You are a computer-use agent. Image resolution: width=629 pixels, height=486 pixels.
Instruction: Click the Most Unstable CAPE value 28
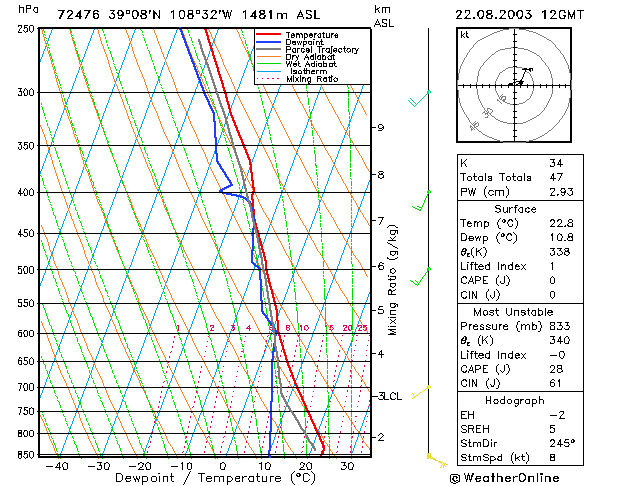(x=556, y=369)
